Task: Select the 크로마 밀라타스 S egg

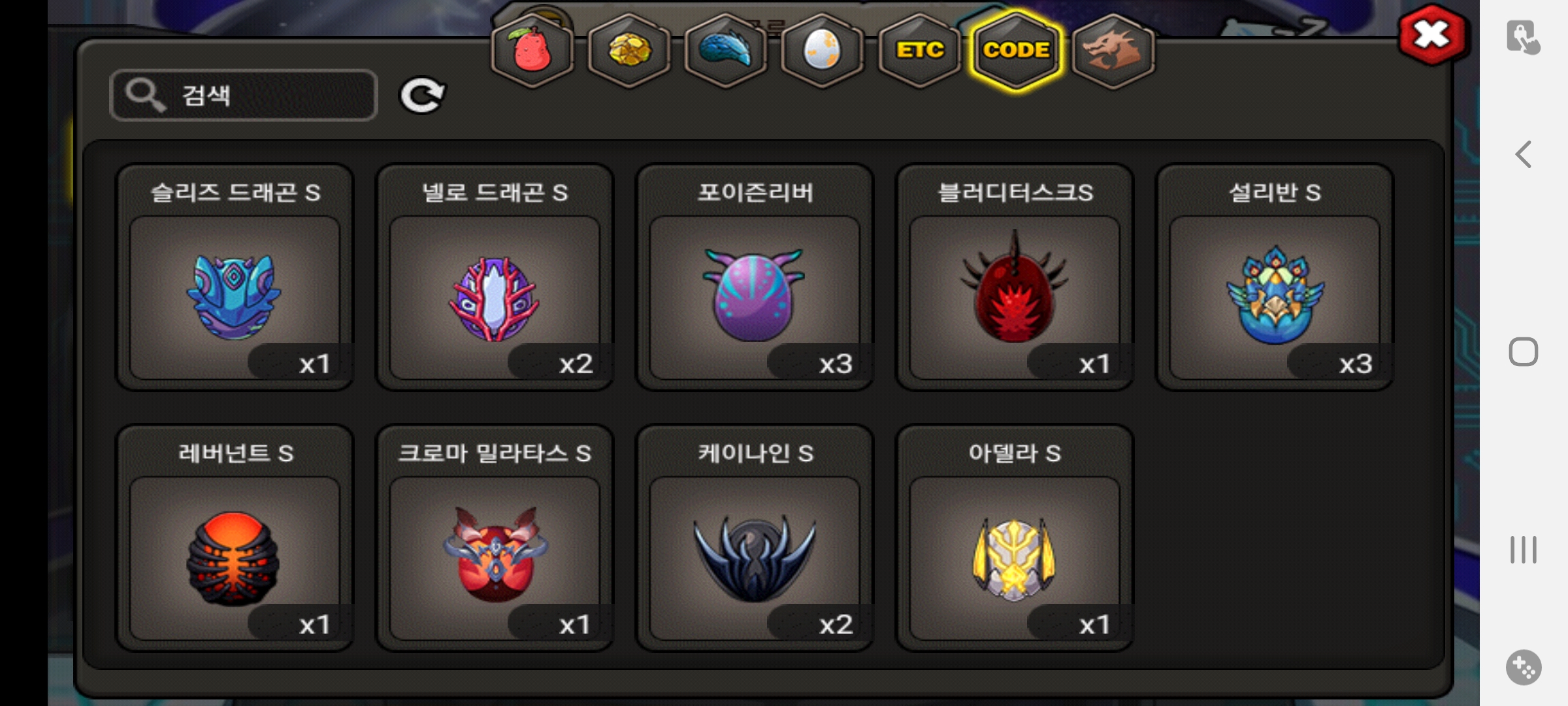Action: [495, 538]
